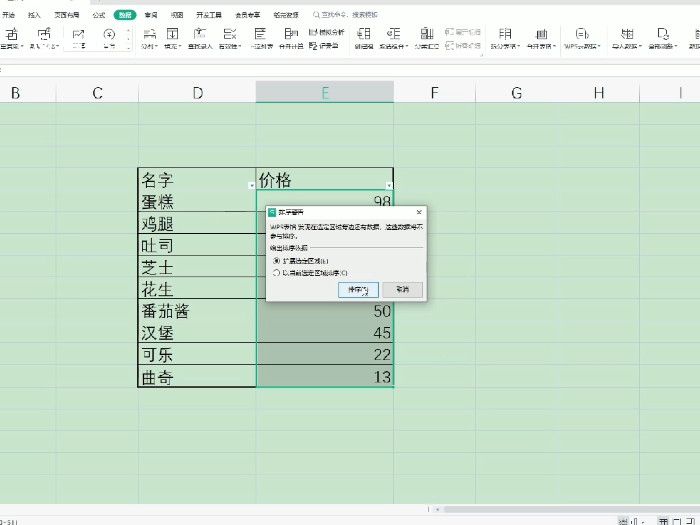Click the Dropdown List (下拉列表) icon
Viewport: 700px width, 525px height.
point(260,34)
